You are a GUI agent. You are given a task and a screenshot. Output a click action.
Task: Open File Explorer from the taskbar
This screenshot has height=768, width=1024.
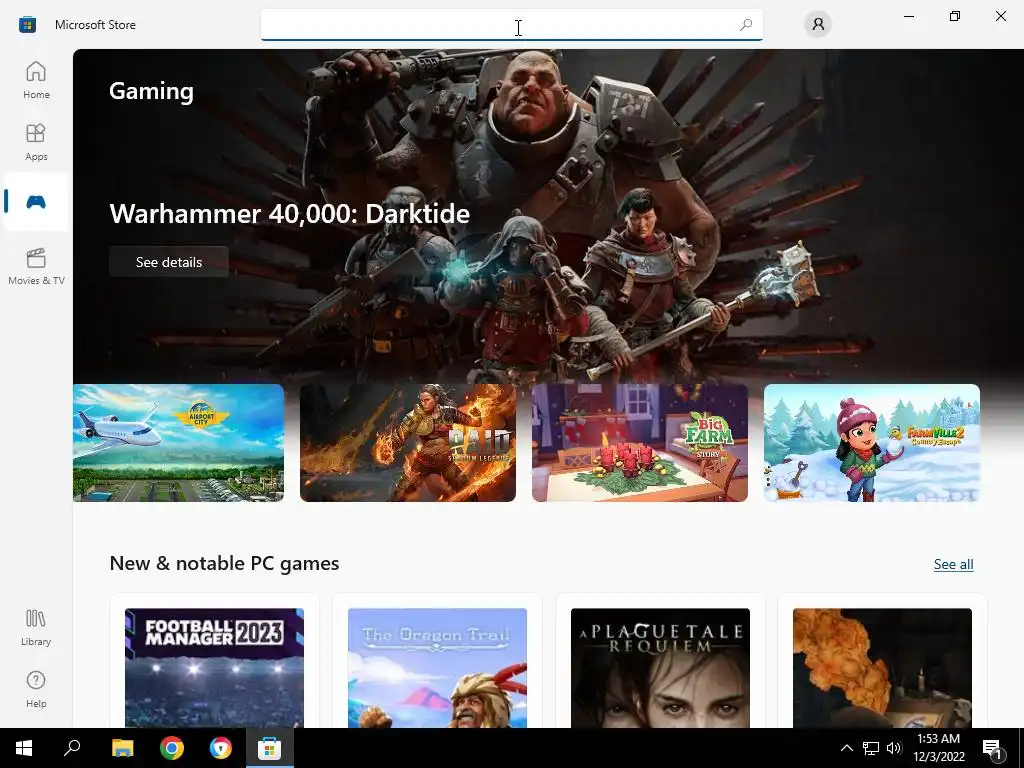[122, 748]
